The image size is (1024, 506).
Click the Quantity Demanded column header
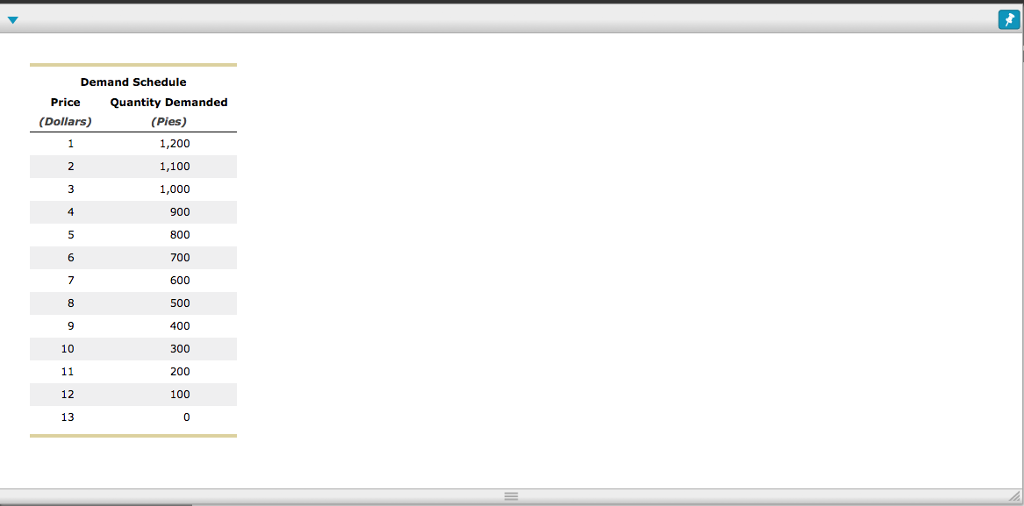169,103
